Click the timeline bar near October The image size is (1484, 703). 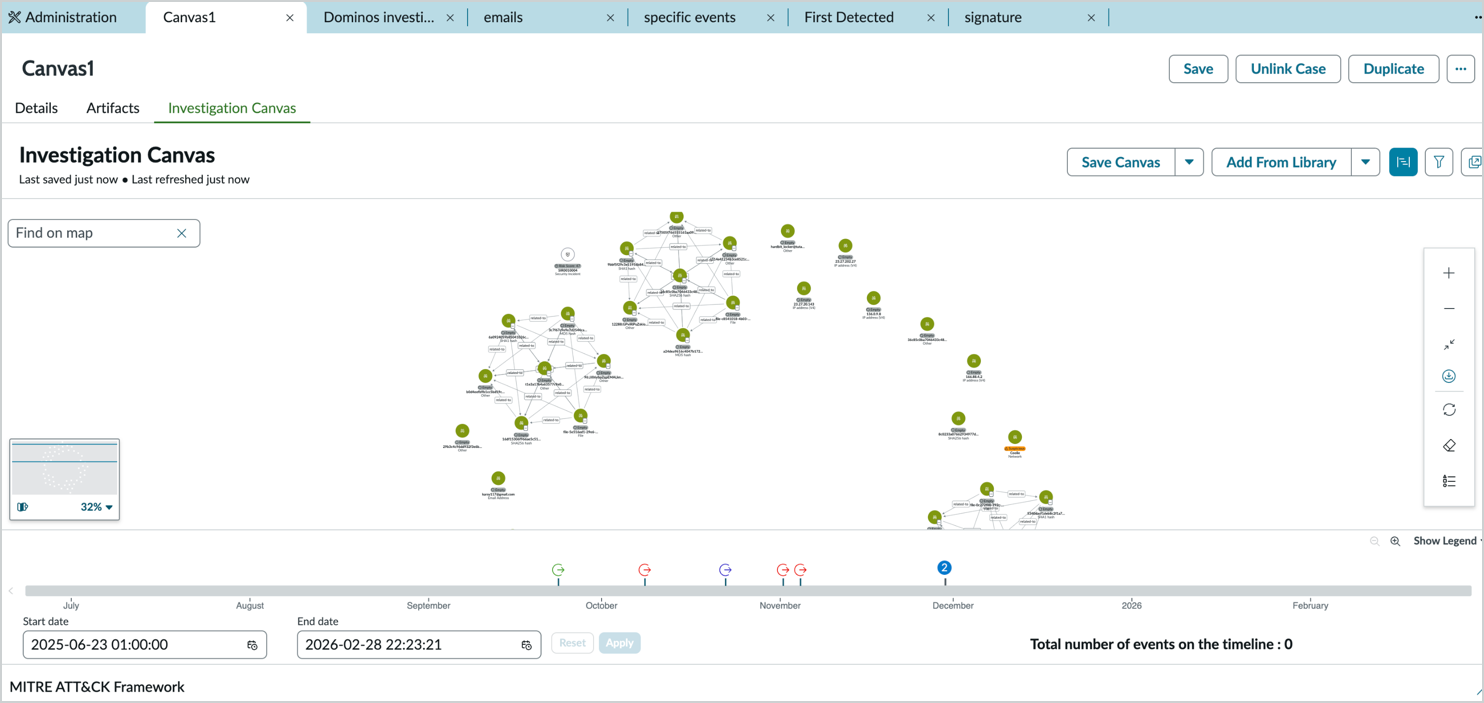pyautogui.click(x=601, y=591)
